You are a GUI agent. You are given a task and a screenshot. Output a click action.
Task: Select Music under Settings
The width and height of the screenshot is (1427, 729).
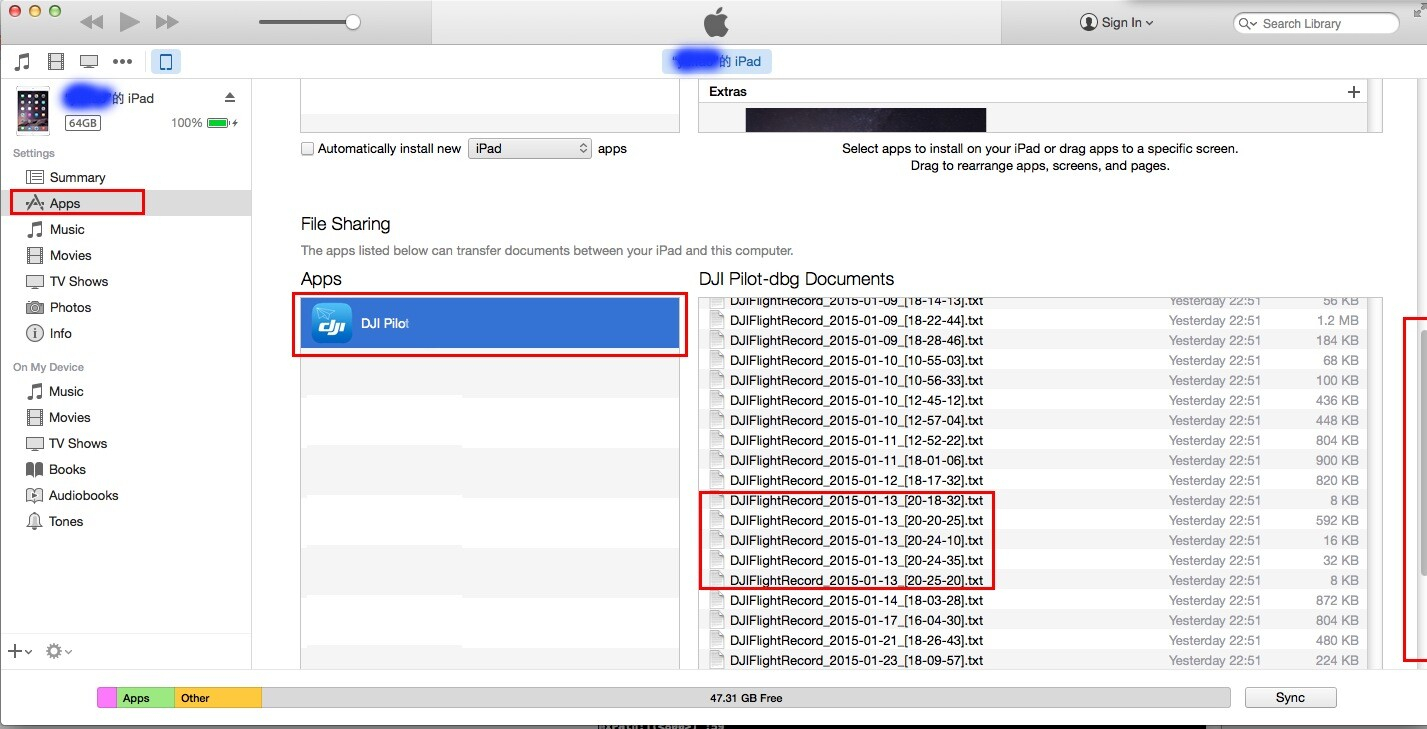[x=67, y=229]
